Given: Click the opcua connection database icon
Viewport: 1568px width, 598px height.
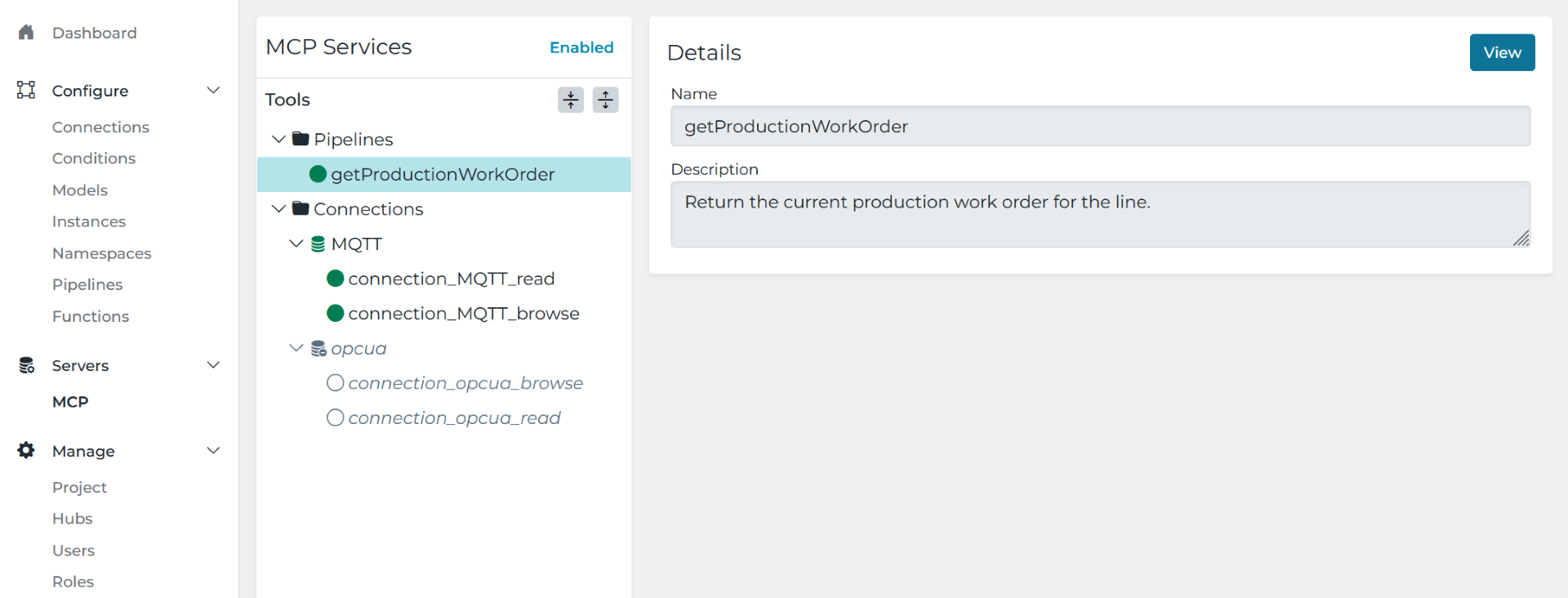Looking at the screenshot, I should 318,349.
